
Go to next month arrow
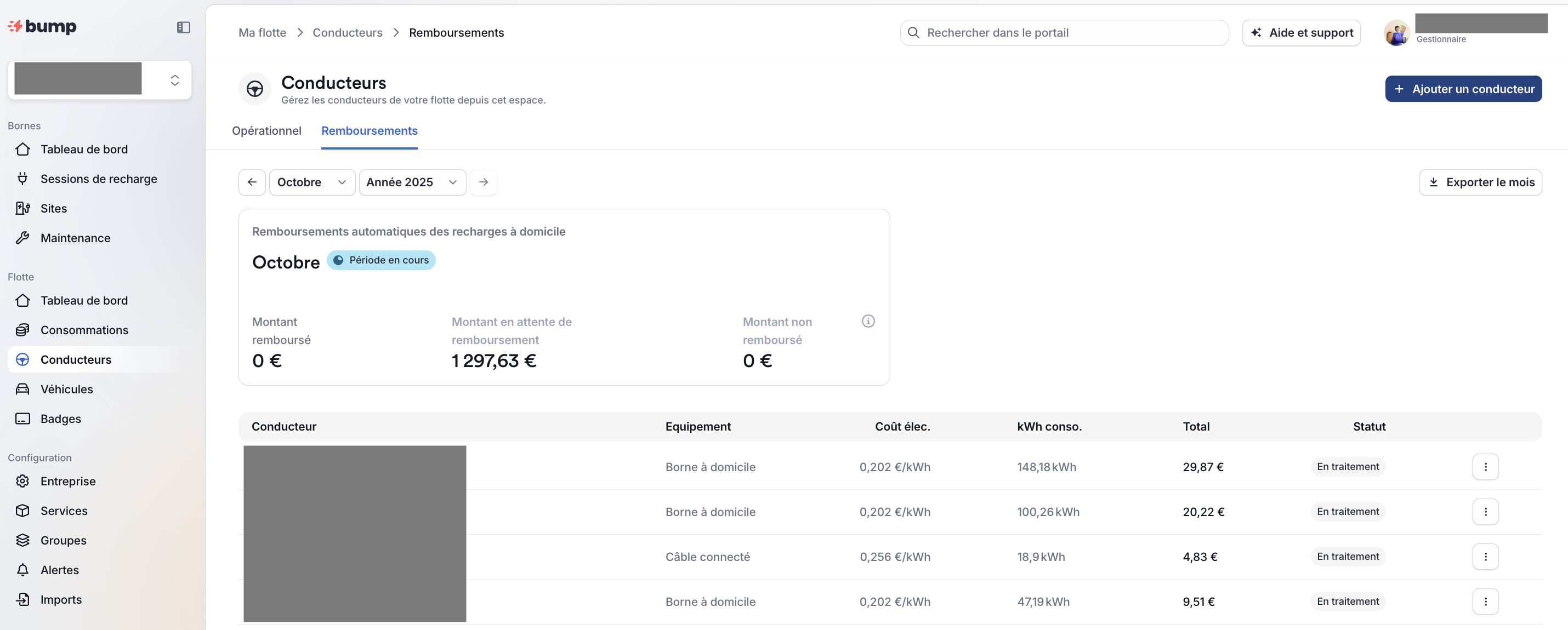(x=484, y=182)
